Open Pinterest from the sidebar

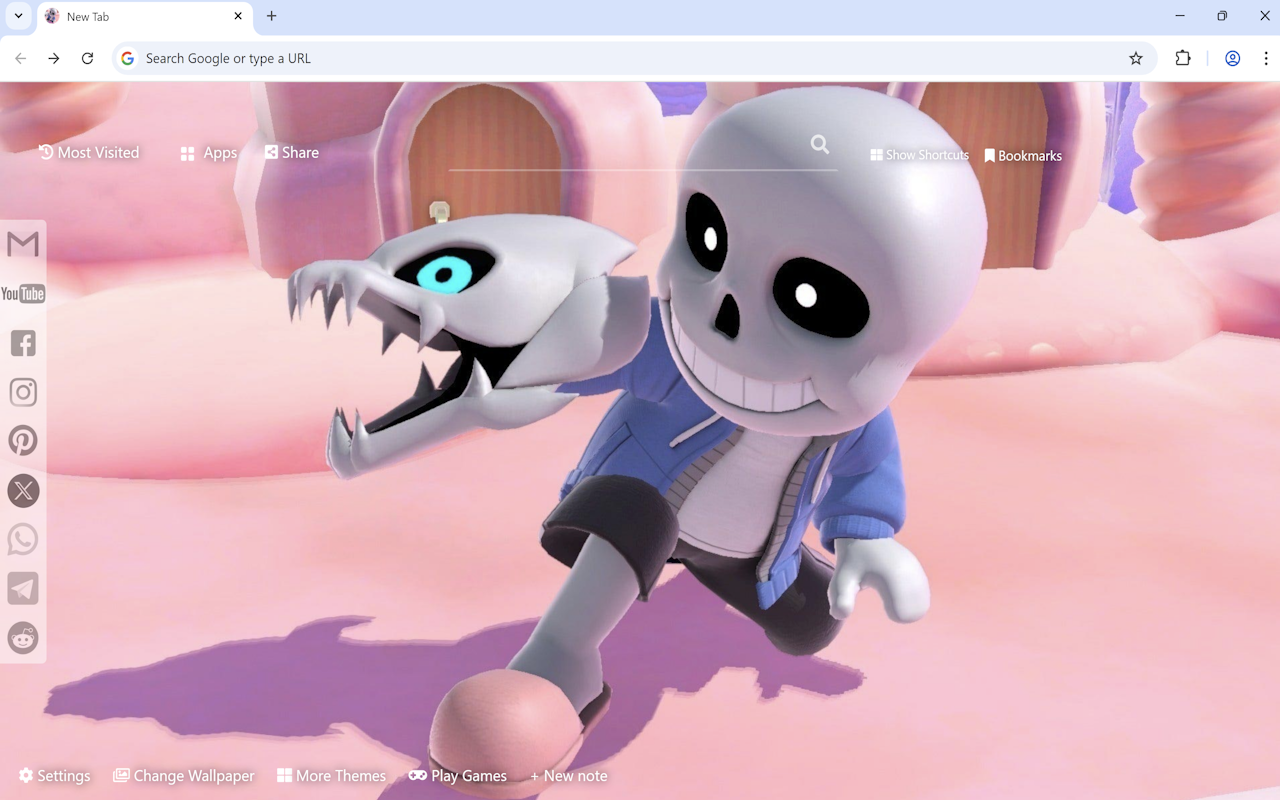click(22, 440)
